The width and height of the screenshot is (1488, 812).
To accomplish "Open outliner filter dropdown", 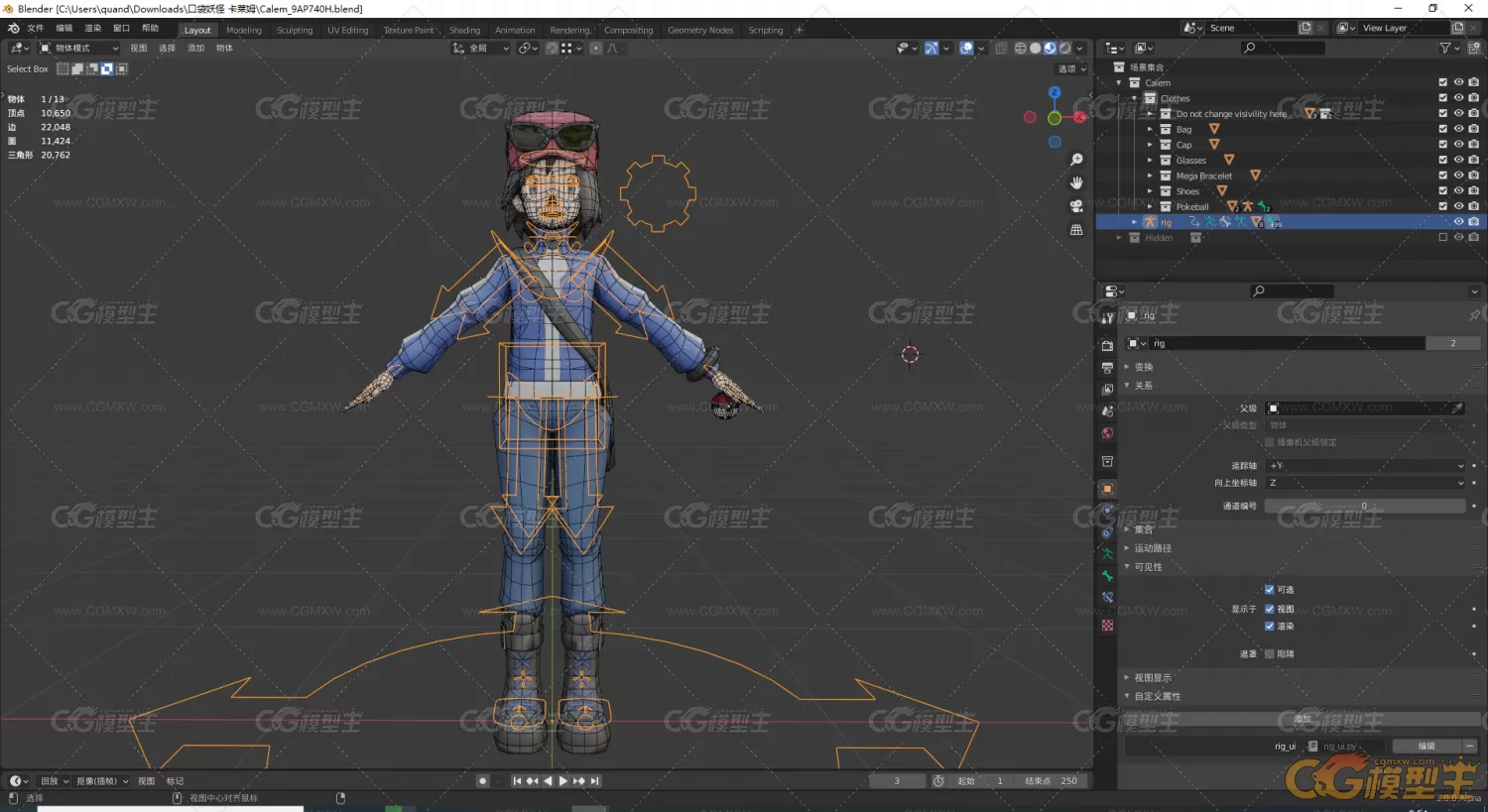I will pyautogui.click(x=1449, y=48).
